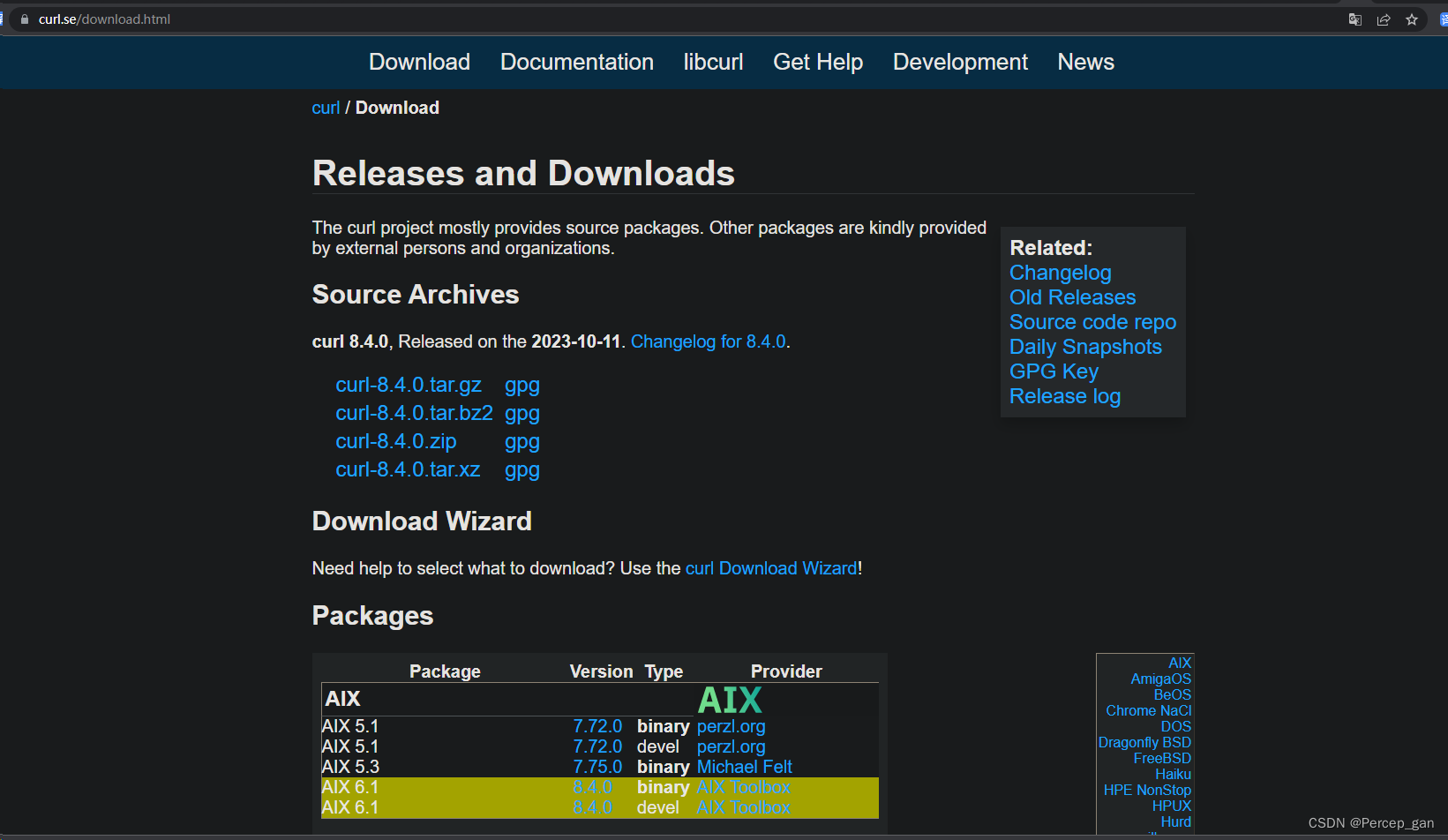Click the Provider column header
This screenshot has width=1448, height=840.
point(786,671)
